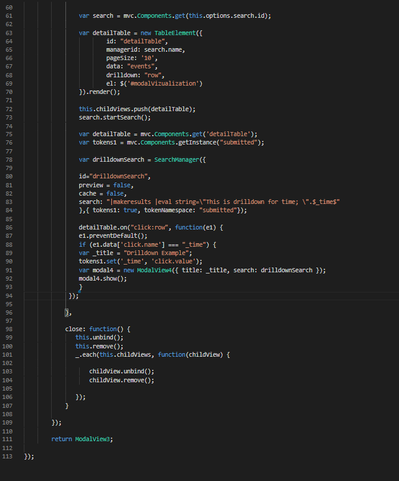Image resolution: width=399 pixels, height=481 pixels.
Task: Click 'childView.unbind();' line
Action: (x=122, y=371)
